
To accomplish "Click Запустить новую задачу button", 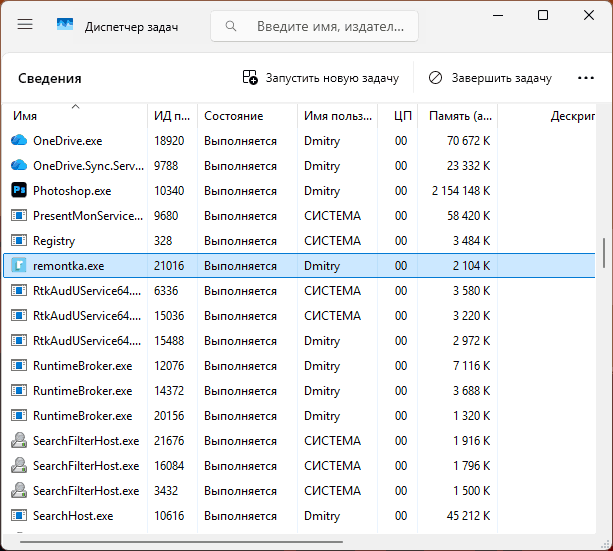I will (321, 78).
